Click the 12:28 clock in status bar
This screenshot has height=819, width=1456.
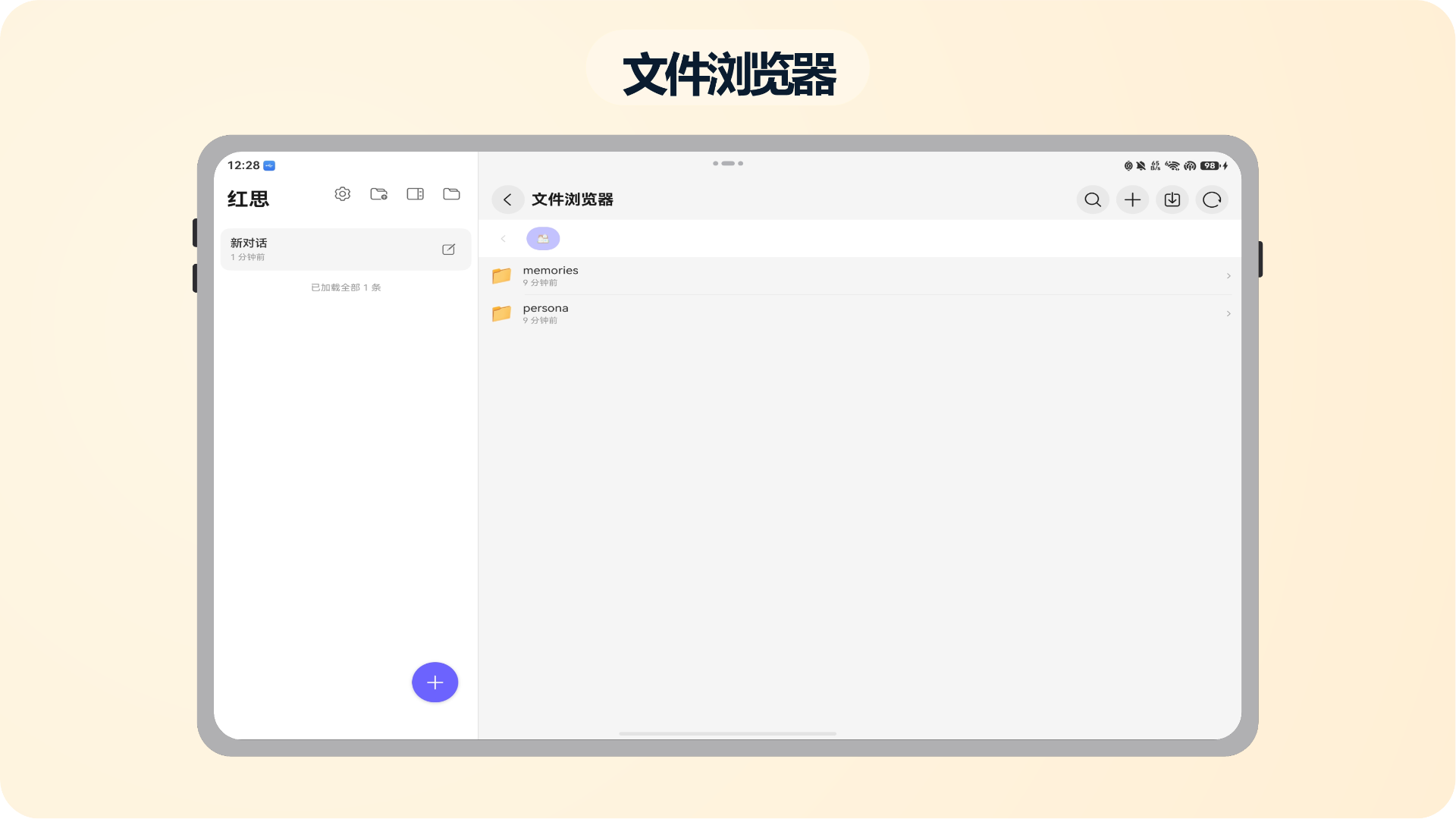(x=243, y=165)
